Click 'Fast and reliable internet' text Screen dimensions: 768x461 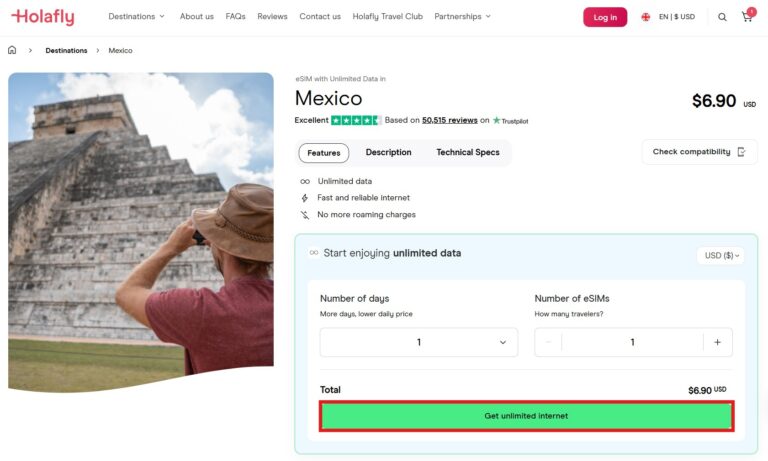pyautogui.click(x=363, y=198)
